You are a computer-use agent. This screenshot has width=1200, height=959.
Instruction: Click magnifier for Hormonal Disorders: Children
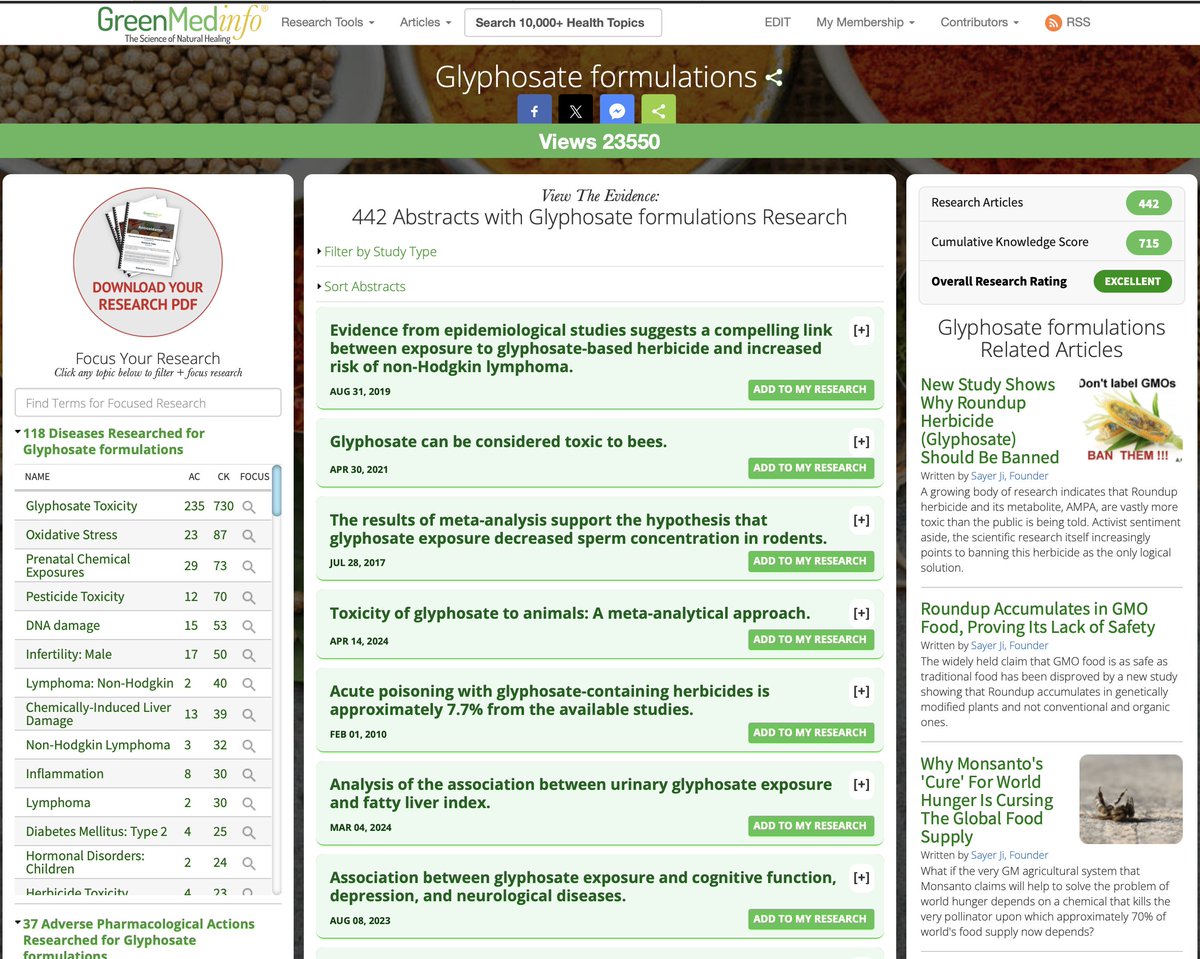[x=249, y=864]
